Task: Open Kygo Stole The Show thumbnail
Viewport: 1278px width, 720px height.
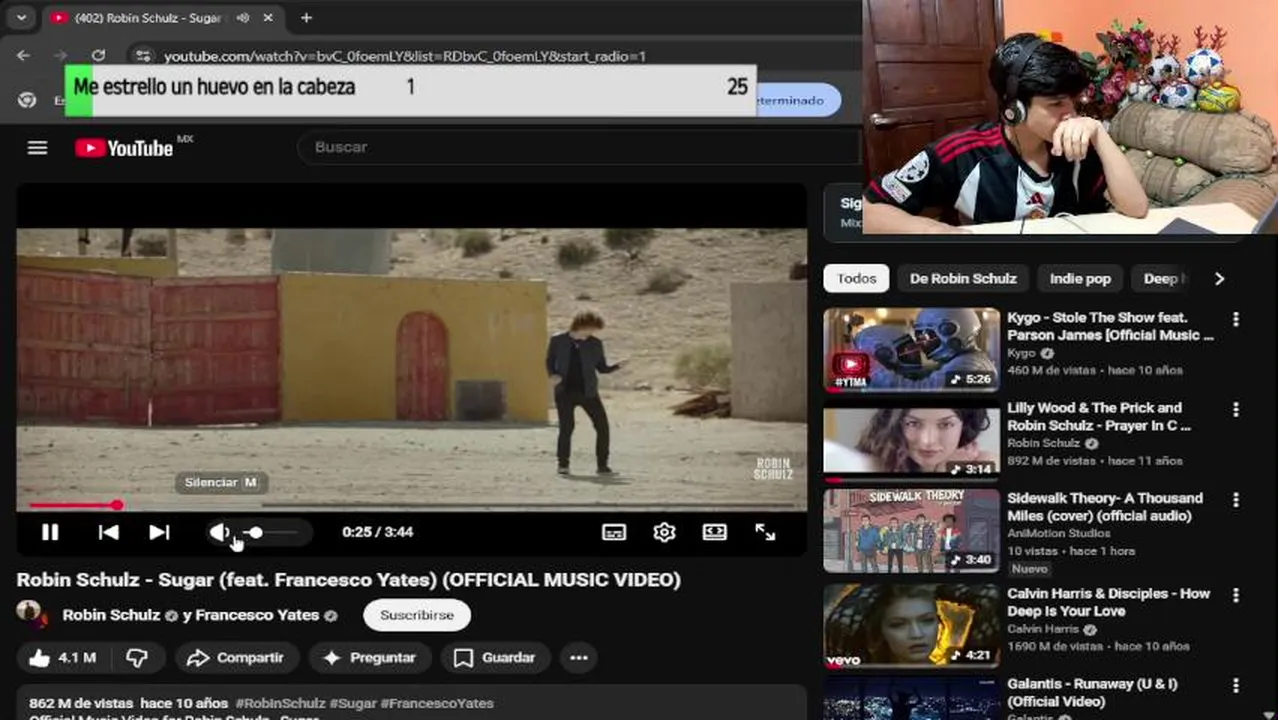Action: (911, 349)
